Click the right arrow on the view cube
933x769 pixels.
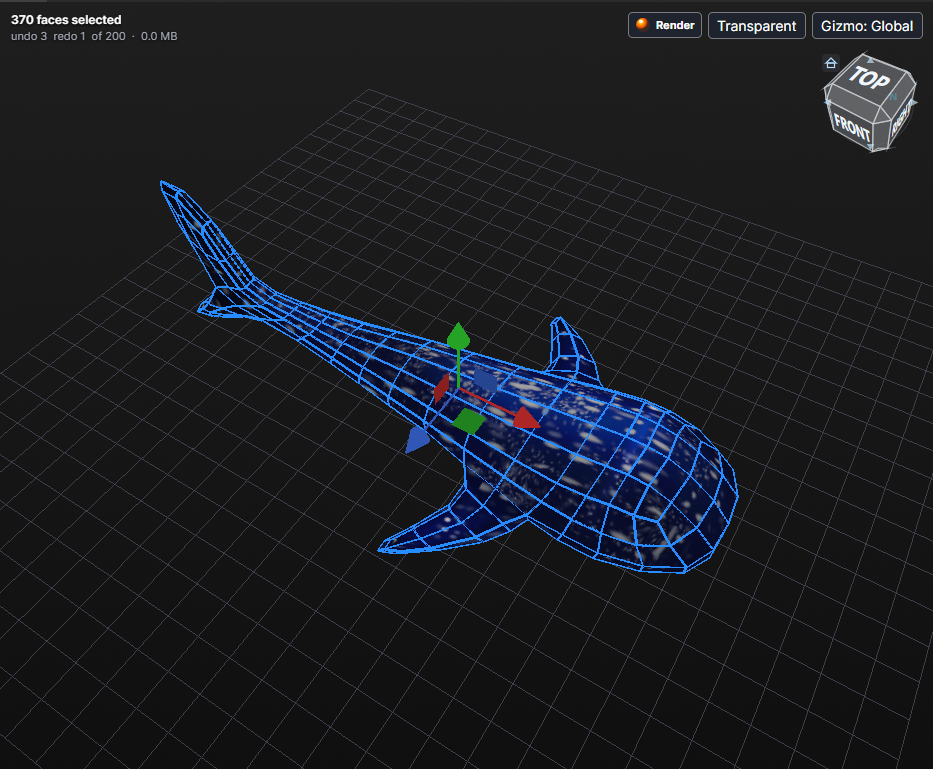coord(914,102)
